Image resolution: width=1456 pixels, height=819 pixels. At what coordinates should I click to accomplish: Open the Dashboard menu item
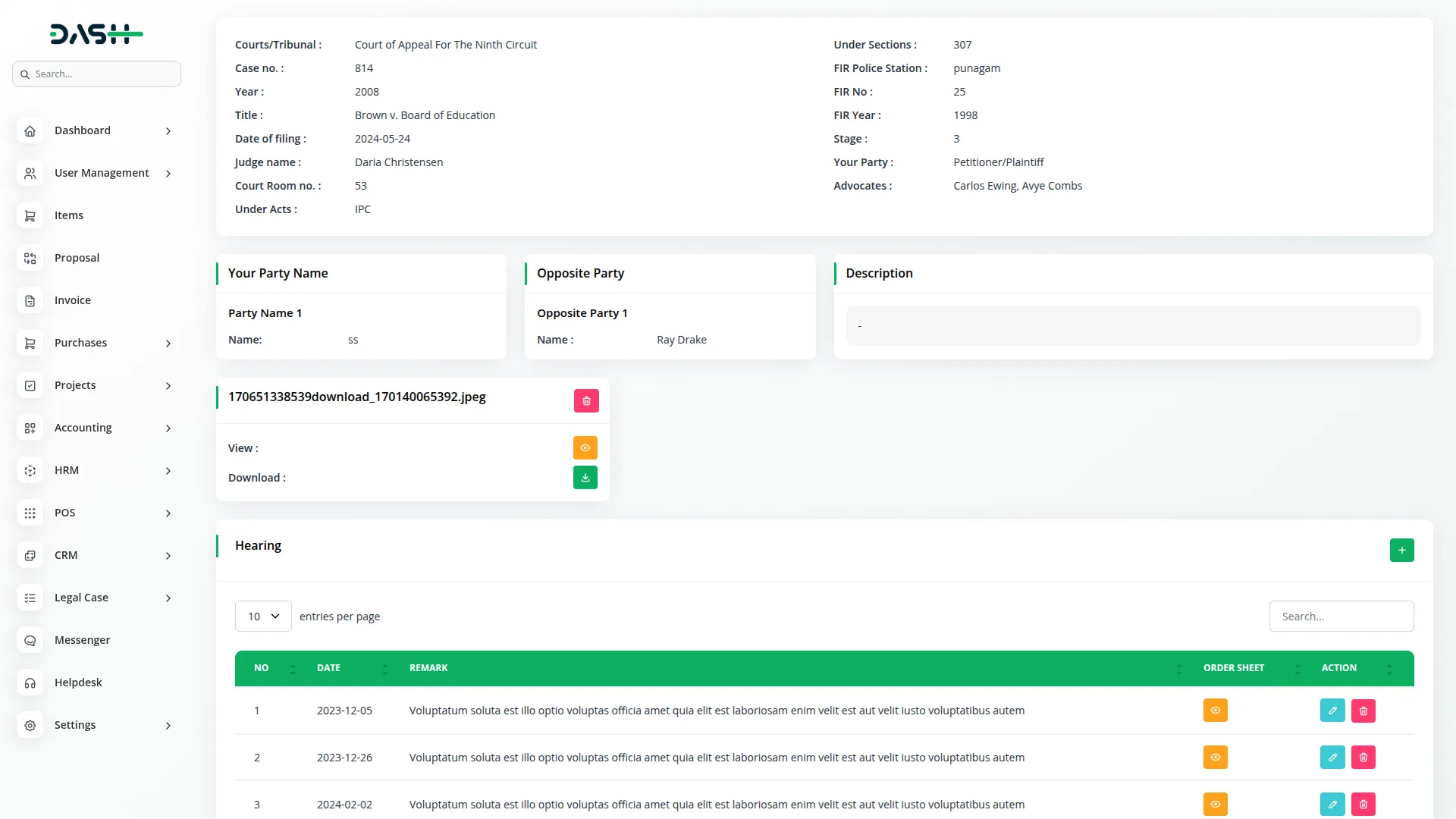(81, 130)
